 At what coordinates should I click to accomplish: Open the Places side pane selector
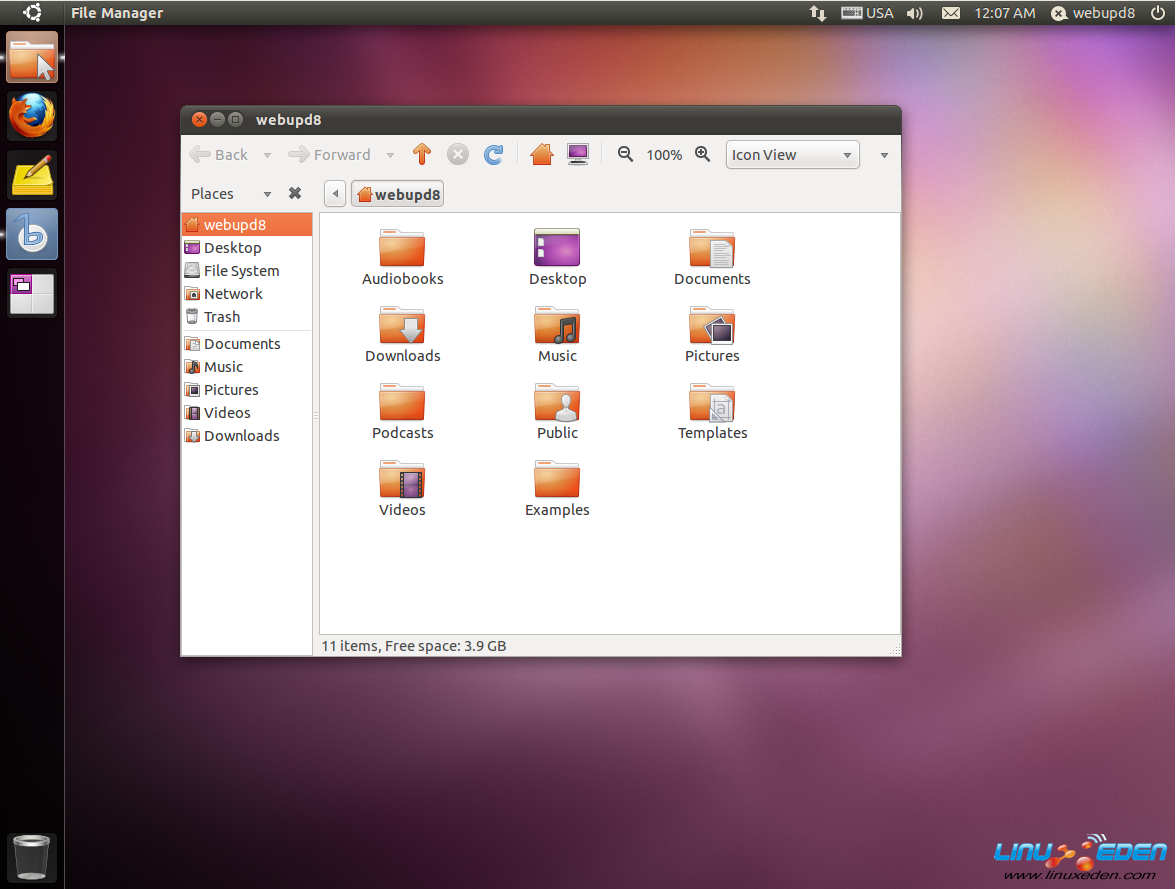231,194
